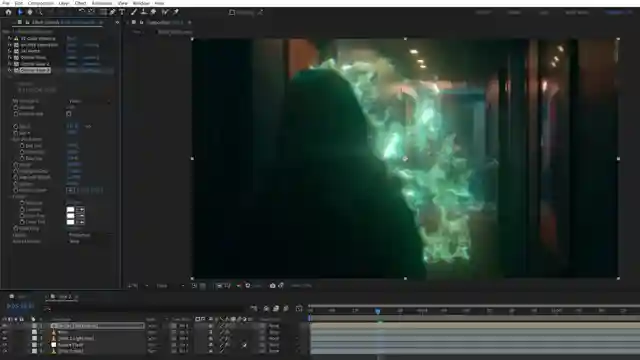Click the top white color swatch

tap(71, 210)
